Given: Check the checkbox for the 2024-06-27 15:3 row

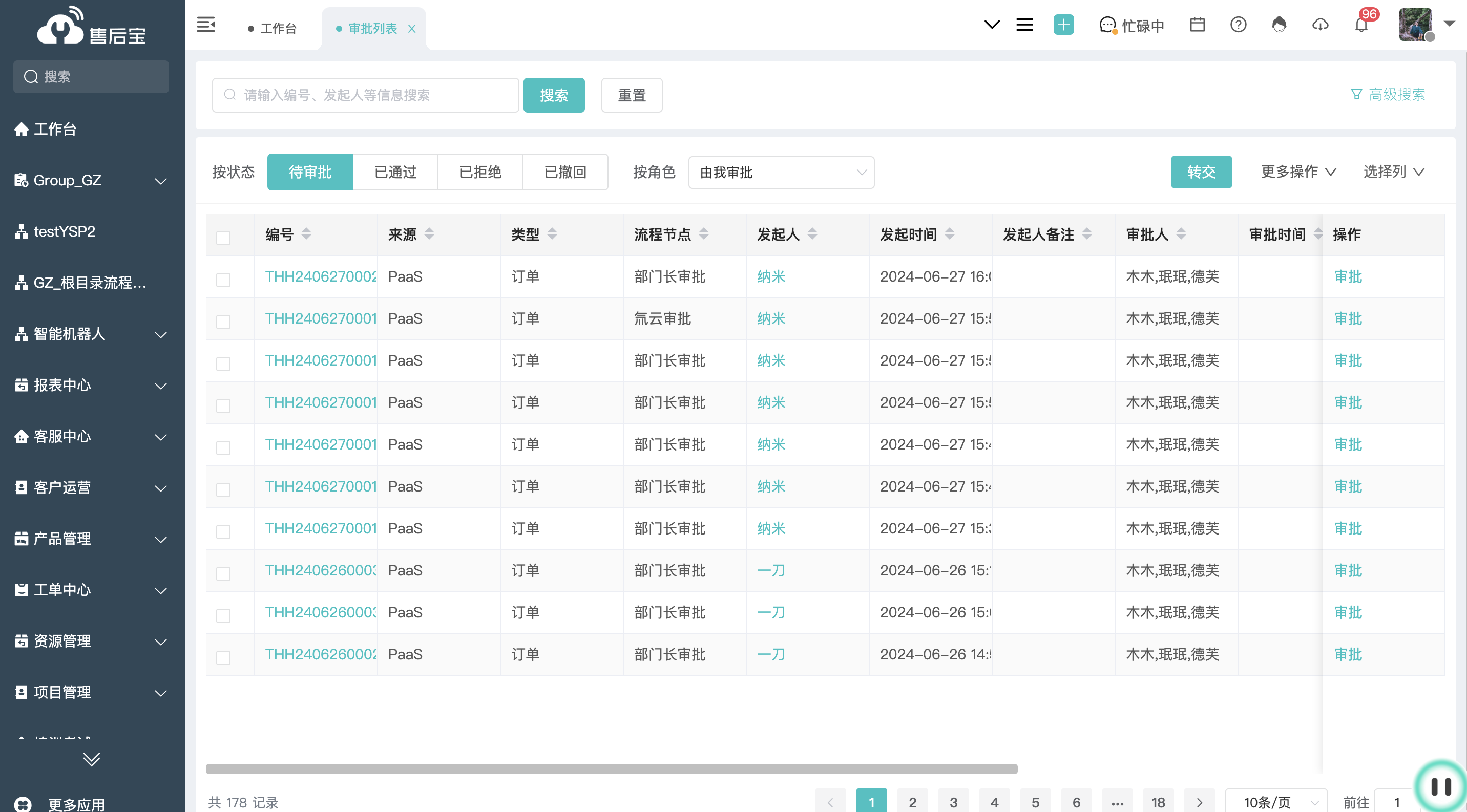Looking at the screenshot, I should tap(223, 531).
